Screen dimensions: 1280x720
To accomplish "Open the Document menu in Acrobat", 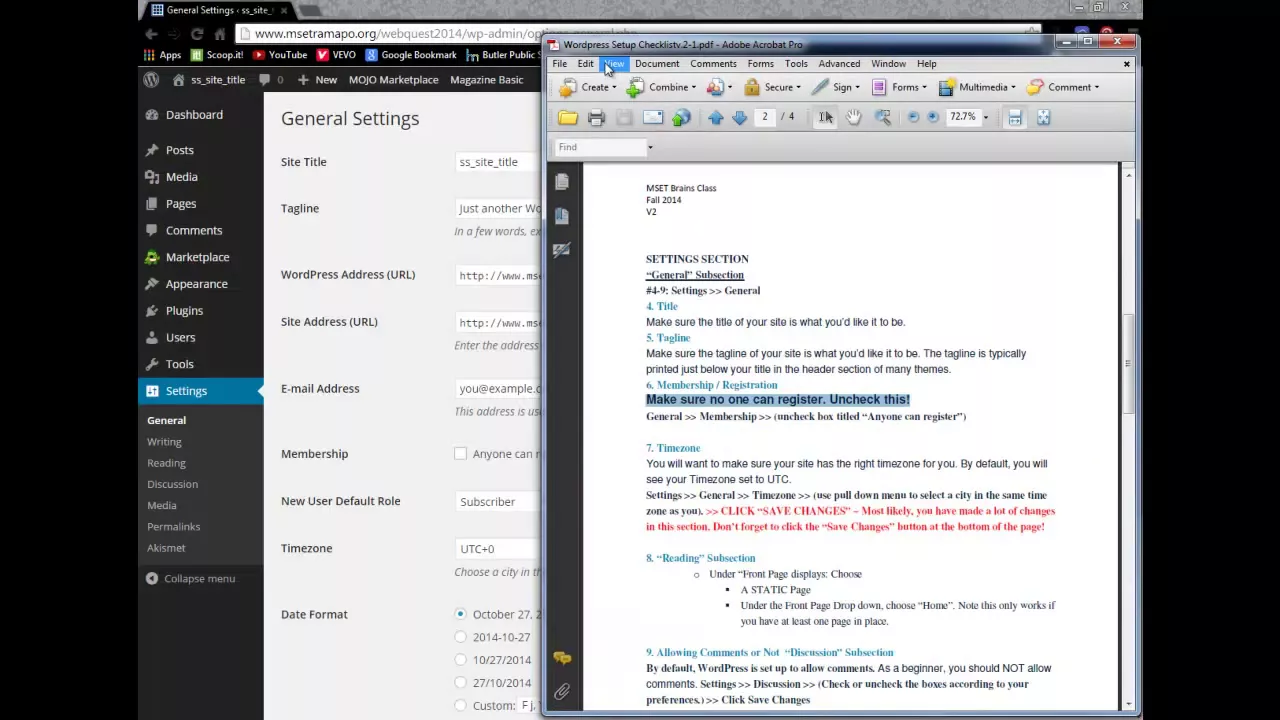I will tap(657, 64).
